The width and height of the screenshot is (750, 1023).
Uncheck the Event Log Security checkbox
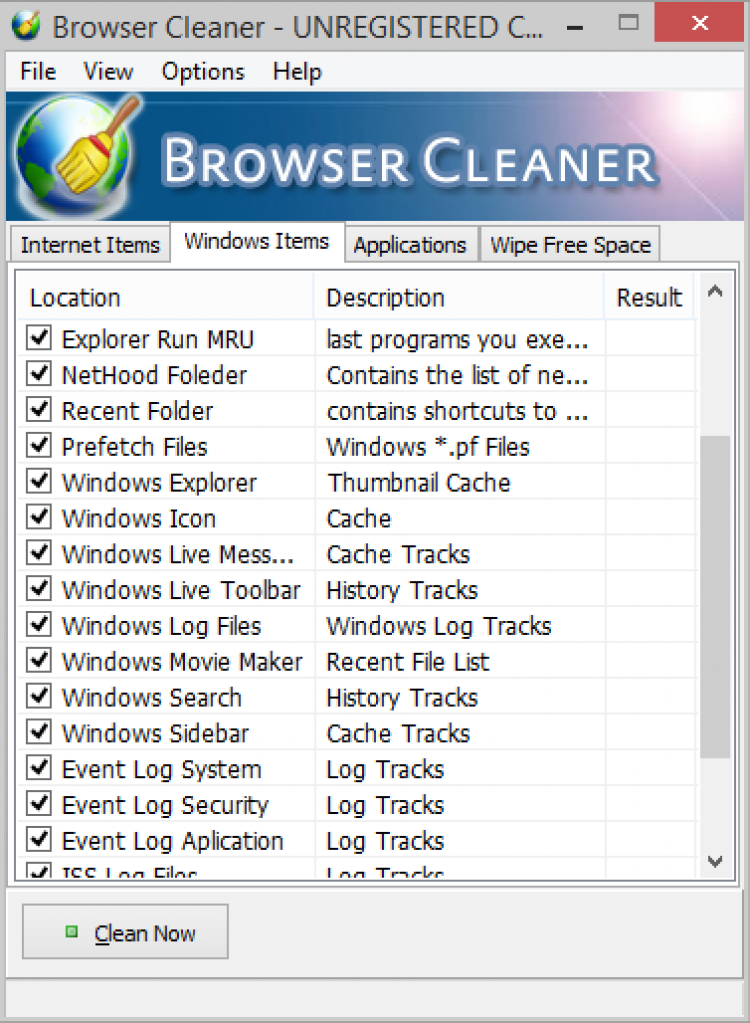pyautogui.click(x=39, y=804)
